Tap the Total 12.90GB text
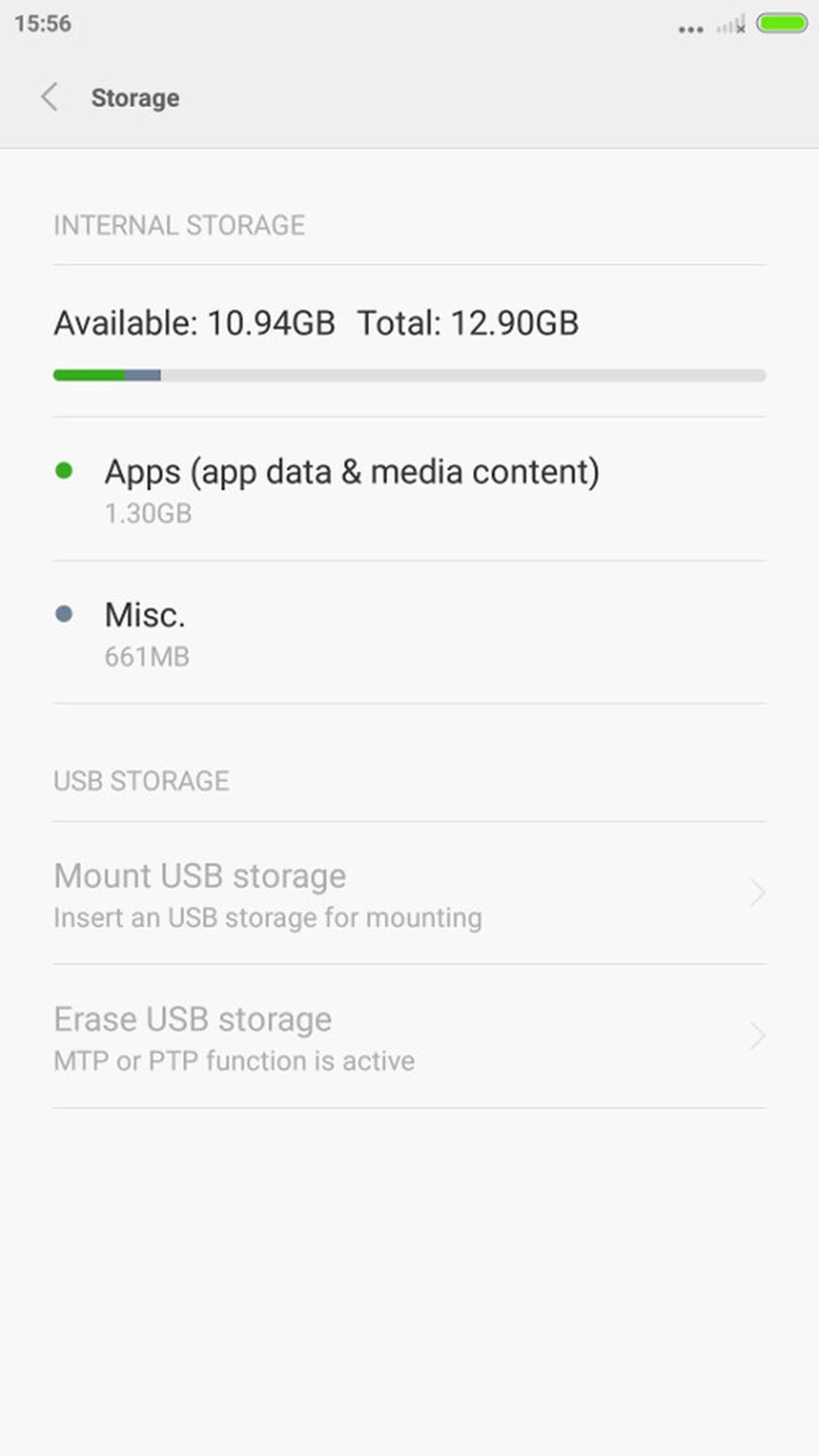Screen dimensions: 819x1456 468,323
